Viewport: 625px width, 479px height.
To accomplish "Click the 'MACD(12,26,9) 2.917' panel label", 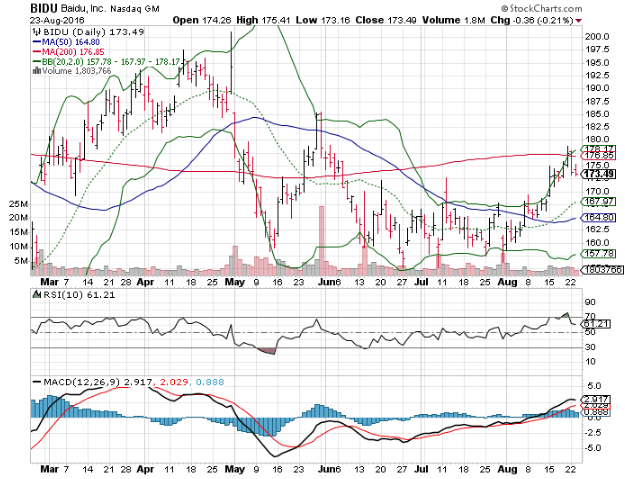I will point(98,382).
